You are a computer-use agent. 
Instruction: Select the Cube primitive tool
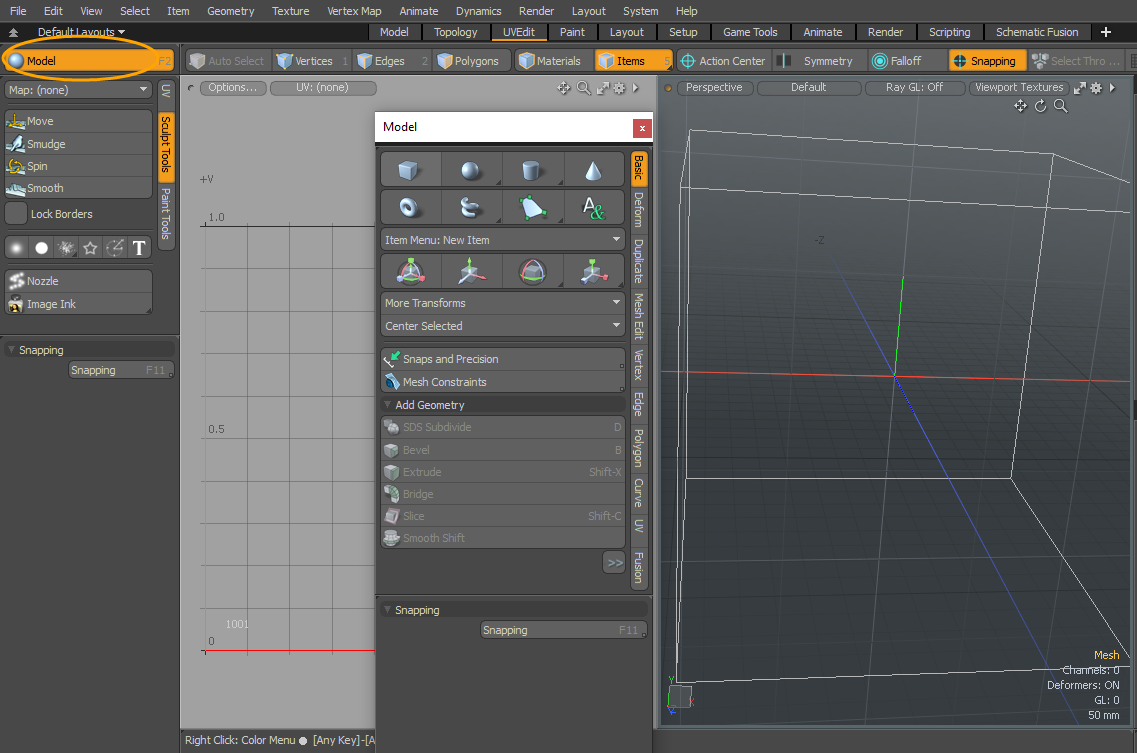point(410,171)
